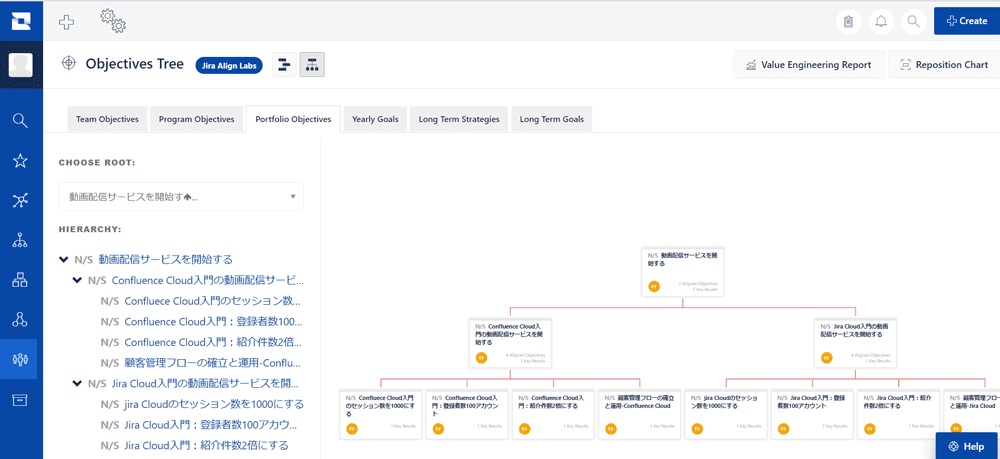Screen dimensions: 1000x459
Task: Select the root card 動画配信サービスを開始する in chart
Action: [x=683, y=272]
